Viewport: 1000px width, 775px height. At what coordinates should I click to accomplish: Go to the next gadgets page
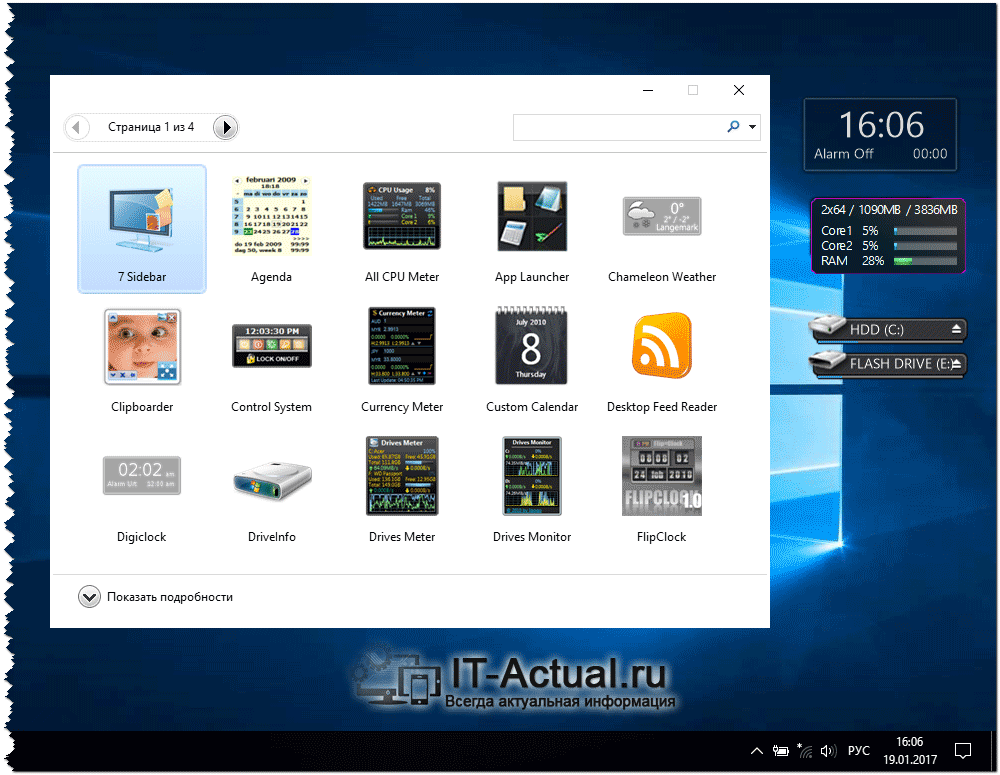tap(226, 128)
